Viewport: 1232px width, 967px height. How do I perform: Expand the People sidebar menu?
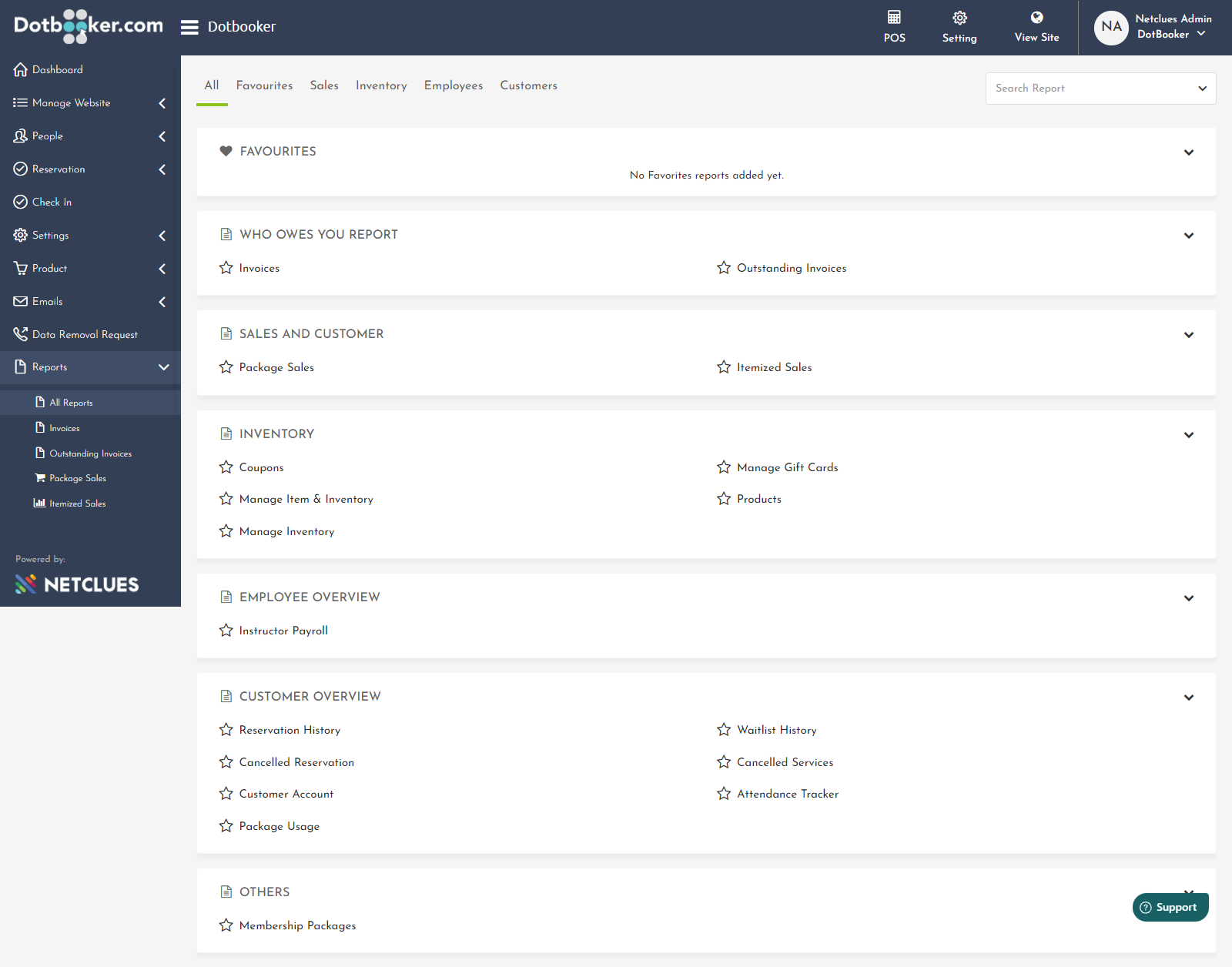[x=90, y=136]
